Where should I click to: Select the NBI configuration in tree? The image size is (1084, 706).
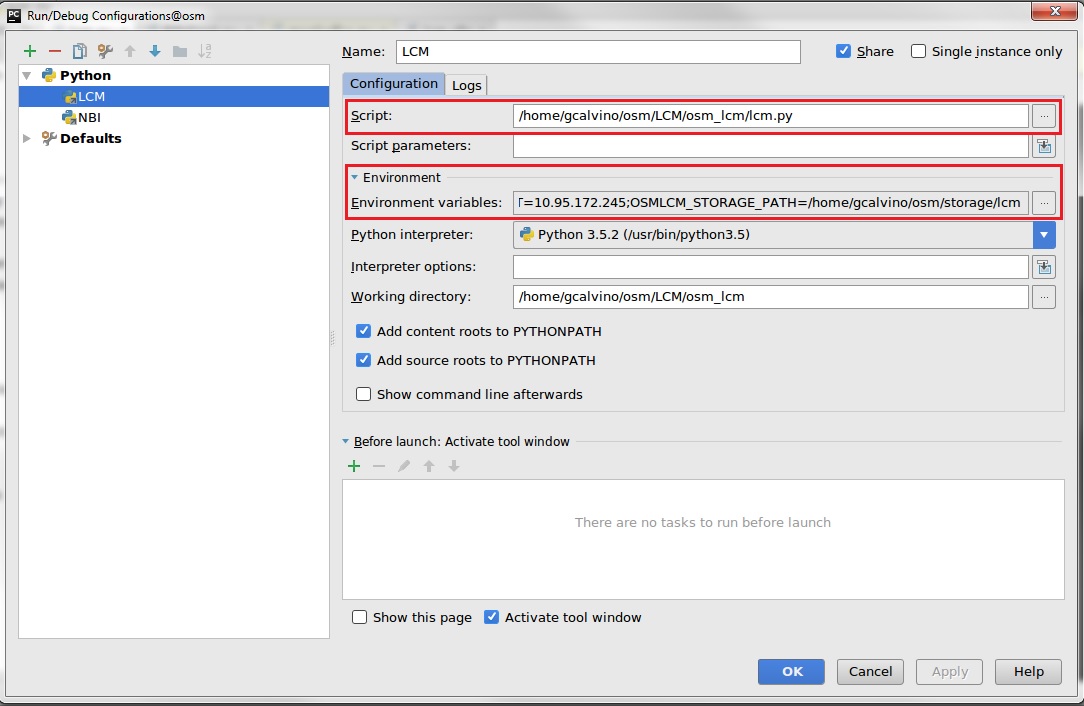[x=89, y=117]
